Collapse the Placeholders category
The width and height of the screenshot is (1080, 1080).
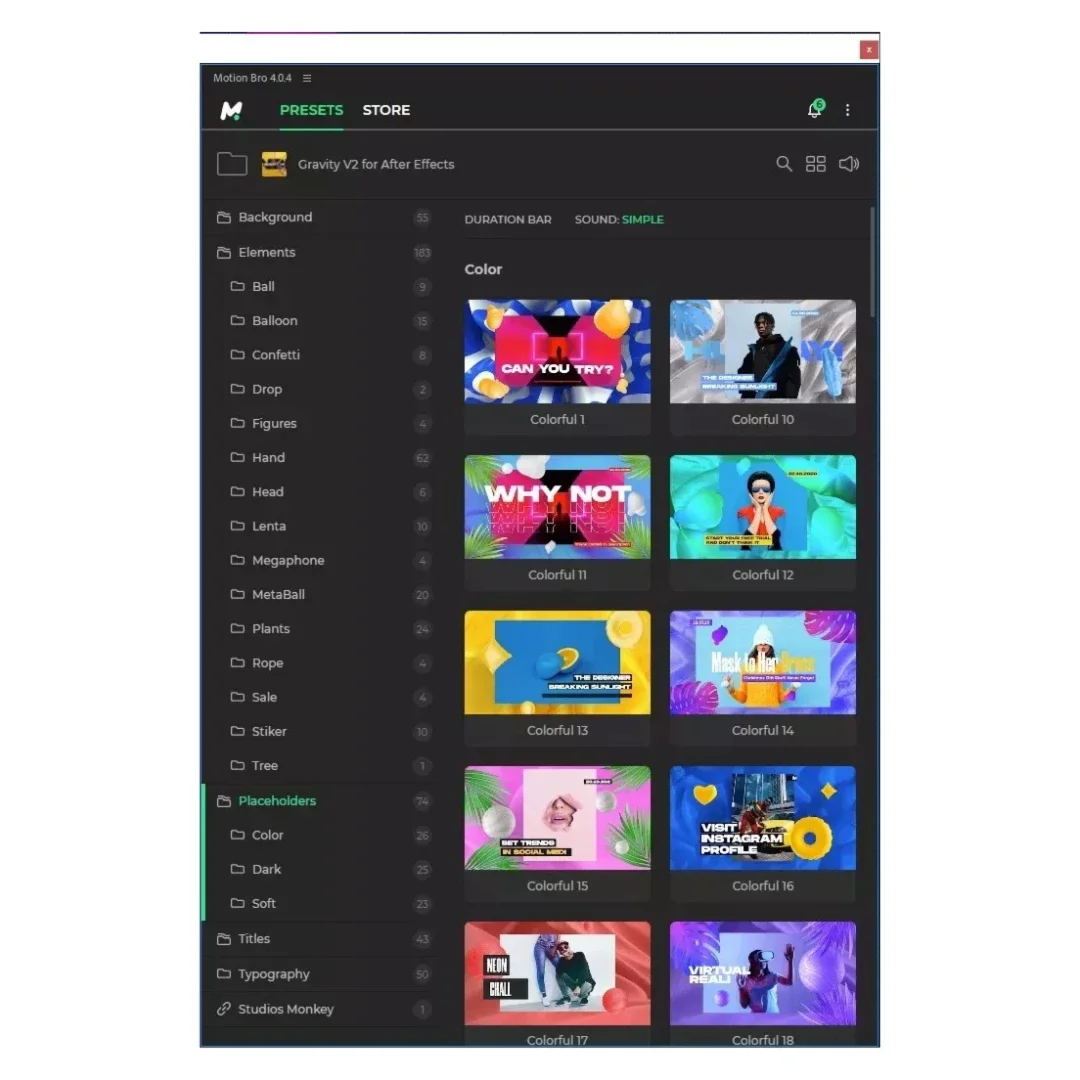(322, 801)
